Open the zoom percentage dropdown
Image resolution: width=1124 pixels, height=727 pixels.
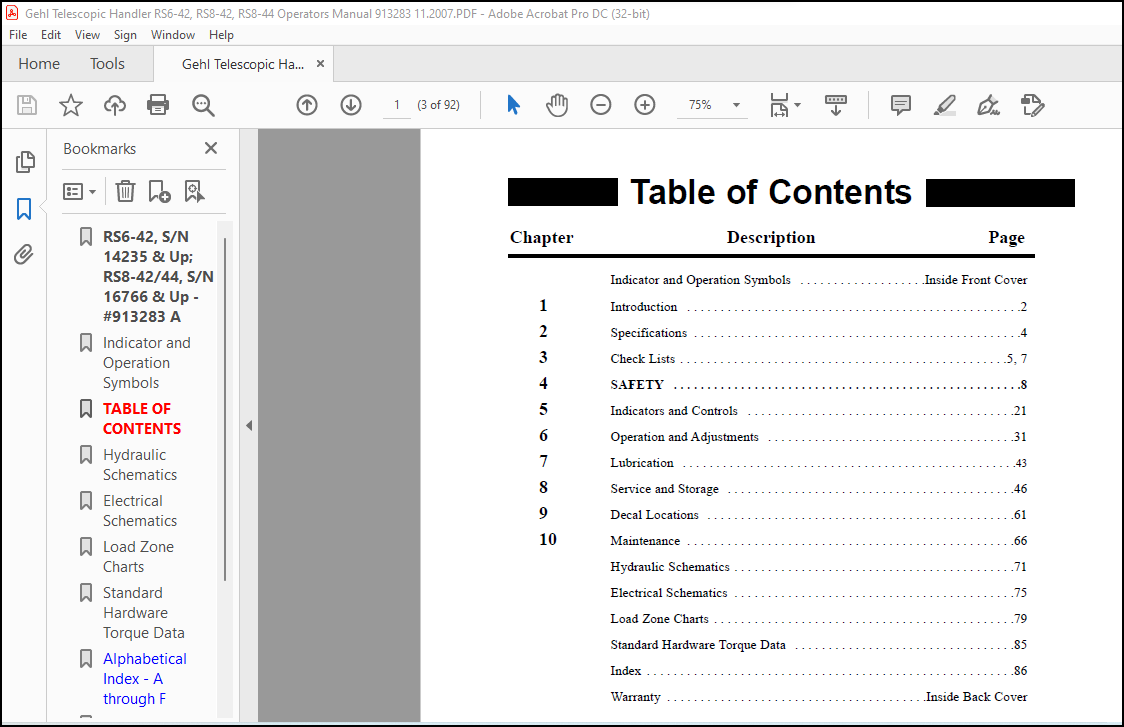pos(735,105)
